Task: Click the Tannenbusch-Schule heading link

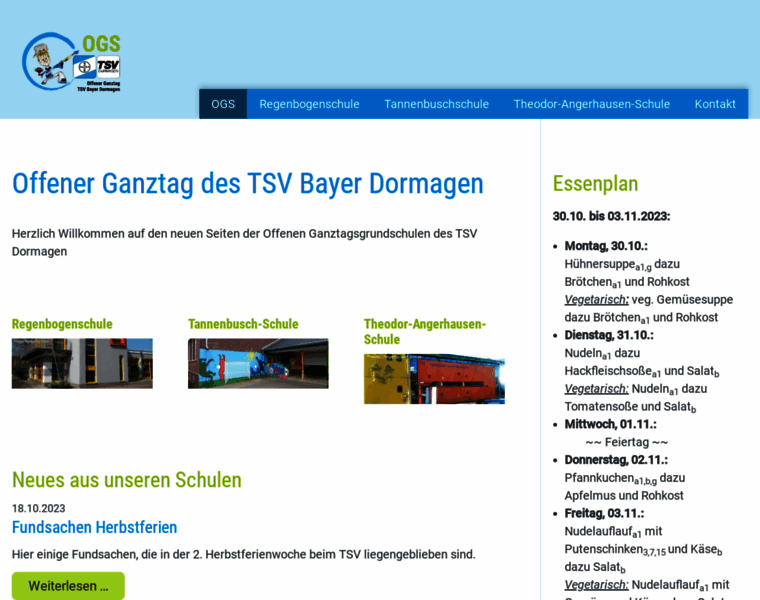Action: point(243,324)
